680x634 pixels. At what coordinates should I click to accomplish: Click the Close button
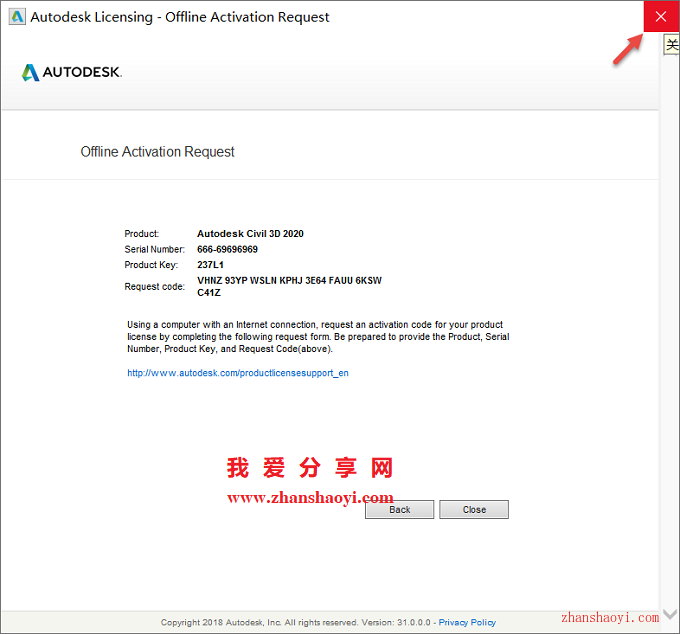click(x=474, y=510)
